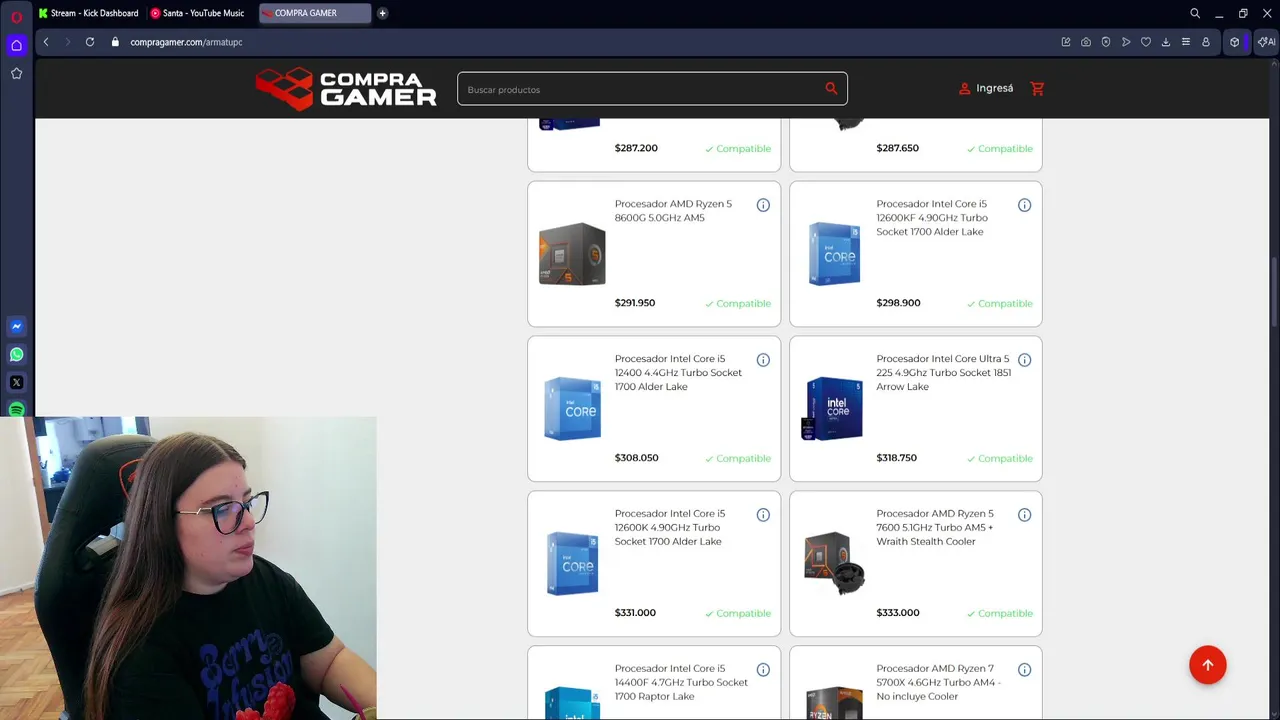Open the downloads icon
Viewport: 1280px width, 720px height.
click(1166, 42)
